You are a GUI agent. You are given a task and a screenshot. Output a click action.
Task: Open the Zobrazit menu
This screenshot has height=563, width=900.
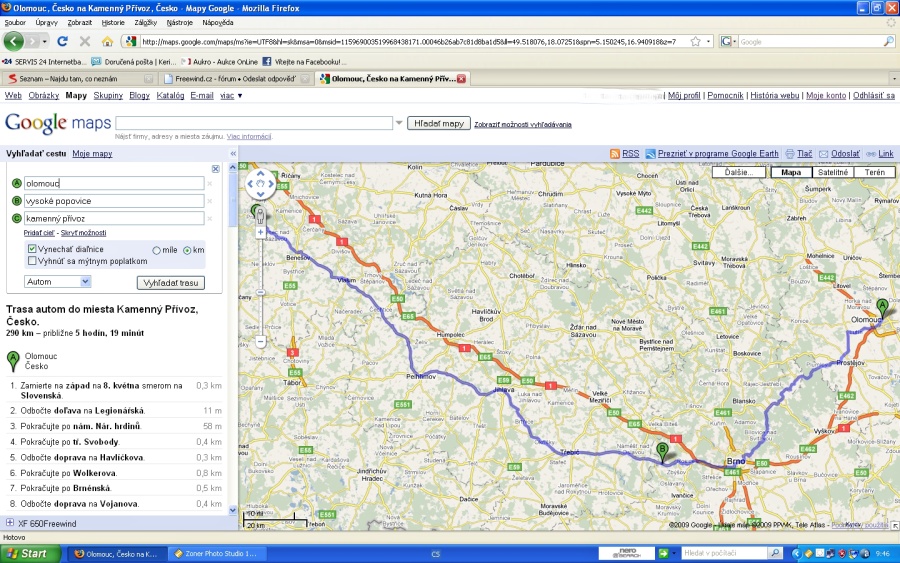tap(79, 22)
